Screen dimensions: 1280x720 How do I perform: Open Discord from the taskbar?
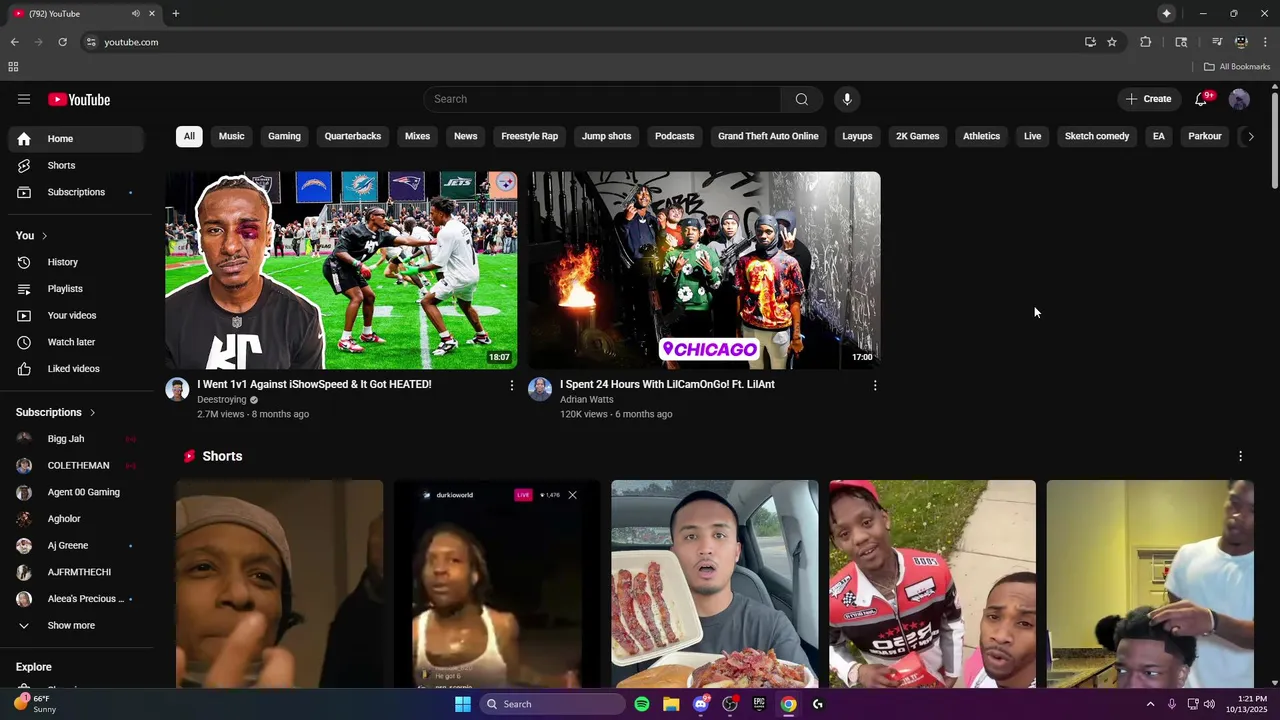point(701,704)
